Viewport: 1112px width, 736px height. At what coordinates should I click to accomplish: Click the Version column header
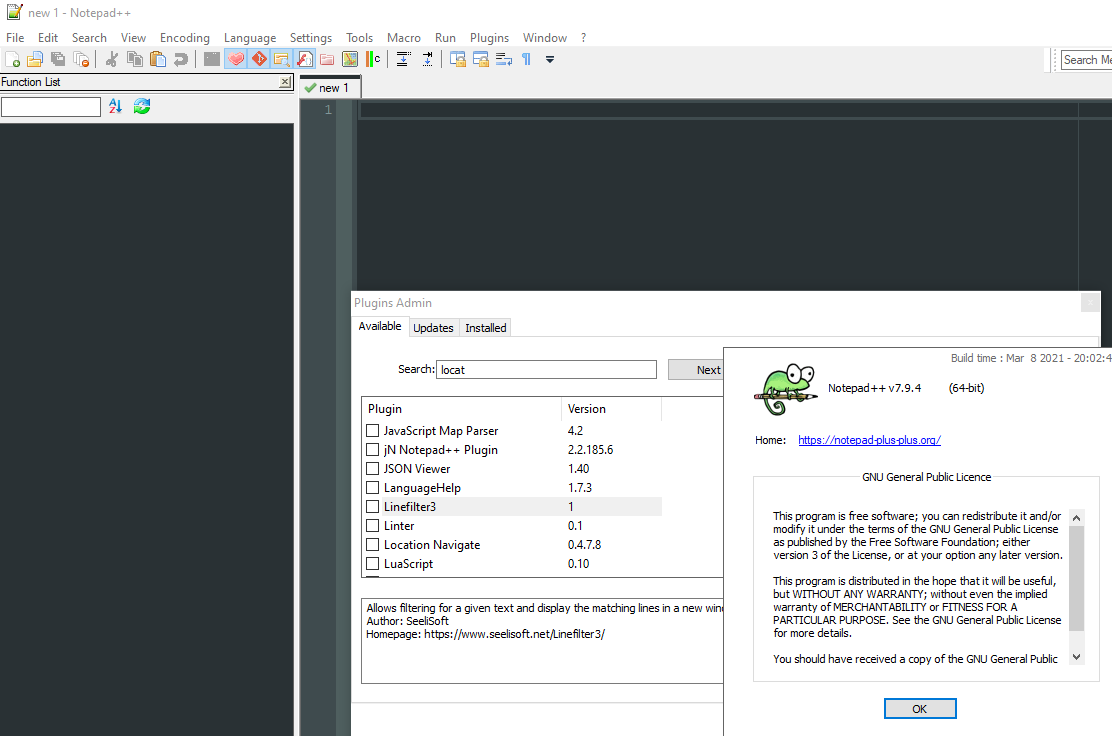pos(611,408)
